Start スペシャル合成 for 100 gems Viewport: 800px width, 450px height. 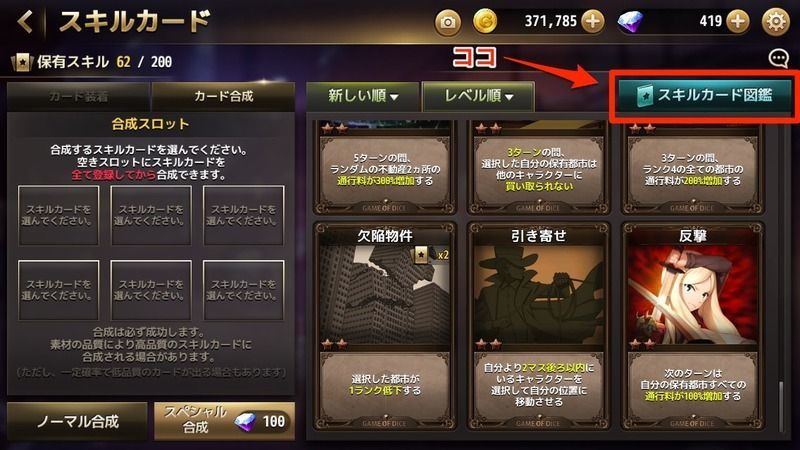(x=224, y=421)
